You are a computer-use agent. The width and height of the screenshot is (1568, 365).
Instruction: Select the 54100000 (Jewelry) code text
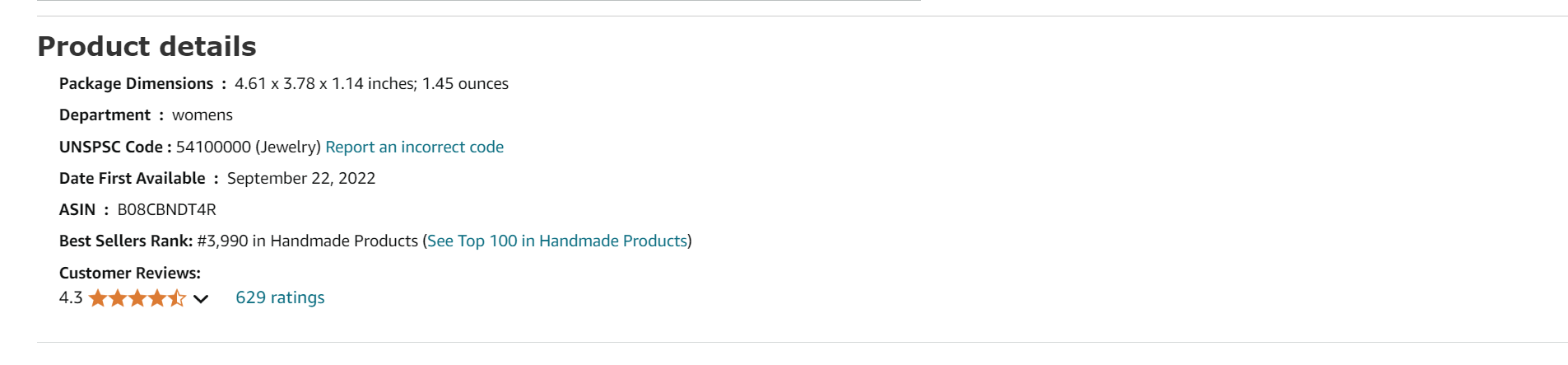(x=249, y=147)
